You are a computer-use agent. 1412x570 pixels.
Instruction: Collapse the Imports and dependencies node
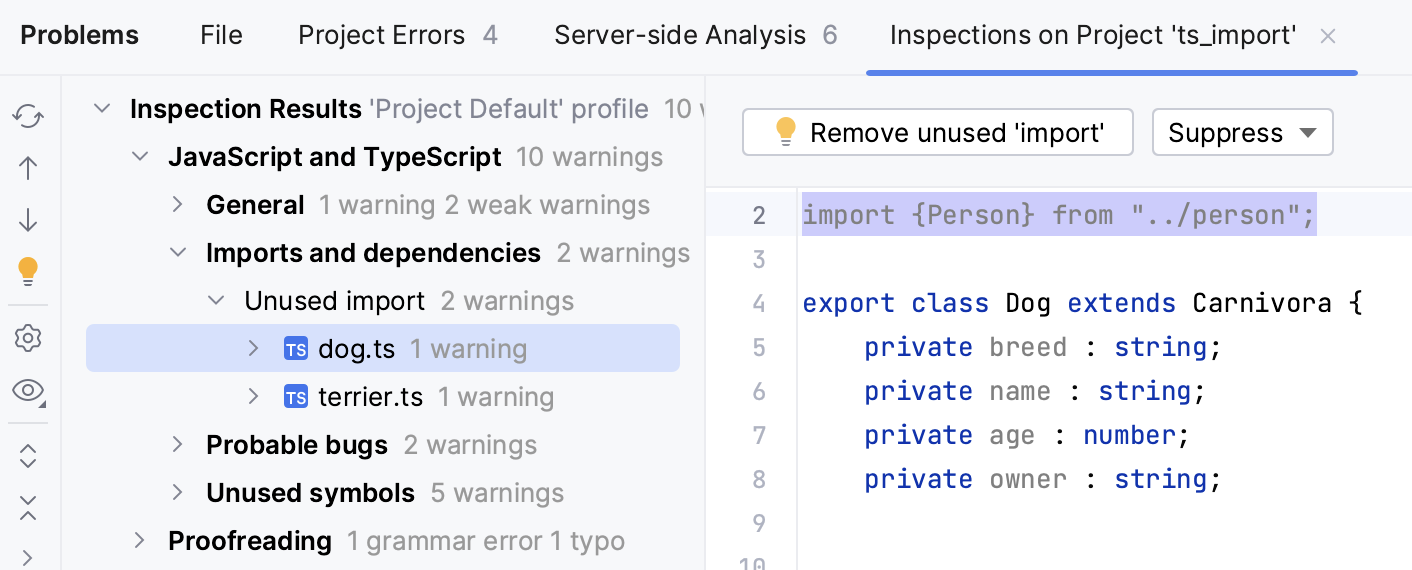pos(178,253)
